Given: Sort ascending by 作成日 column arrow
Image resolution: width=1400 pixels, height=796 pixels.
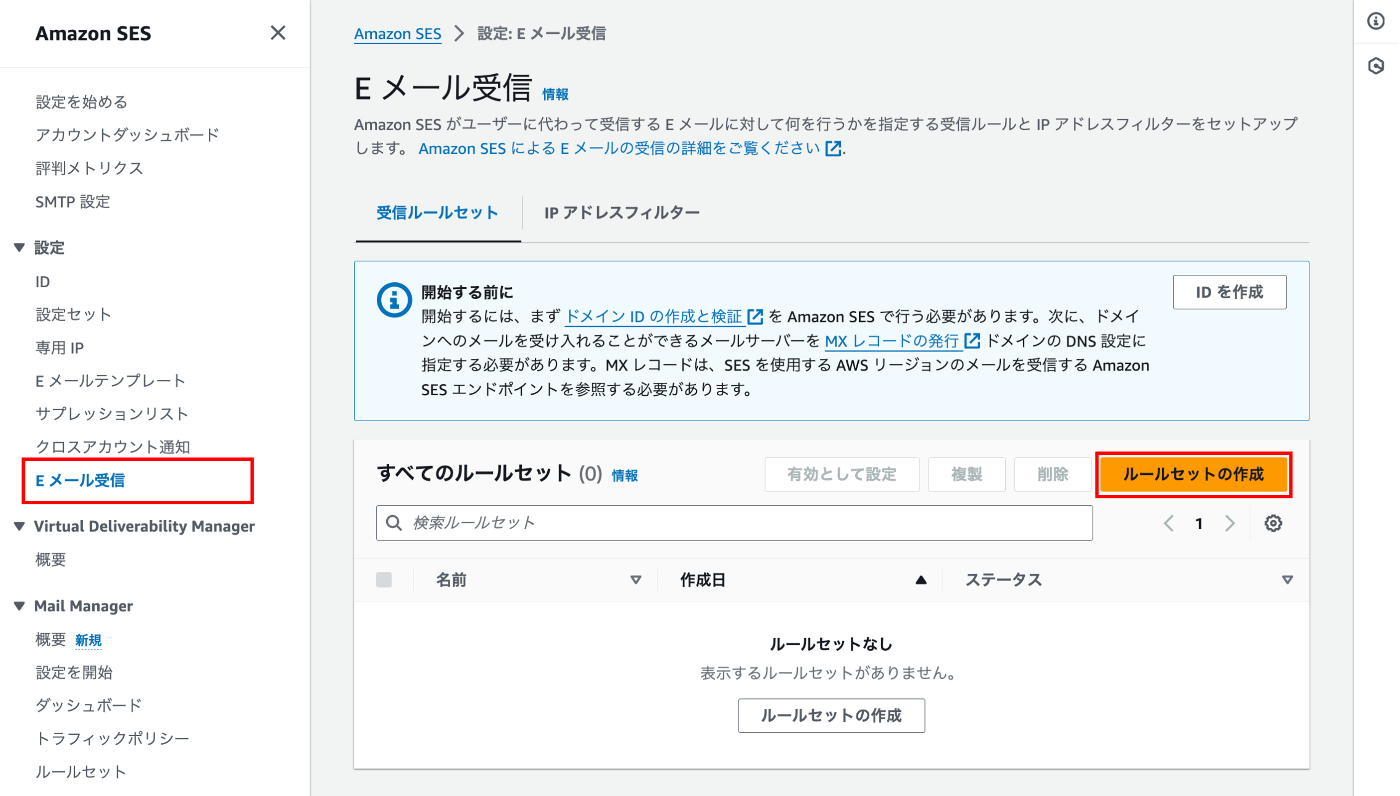Looking at the screenshot, I should click(x=921, y=580).
